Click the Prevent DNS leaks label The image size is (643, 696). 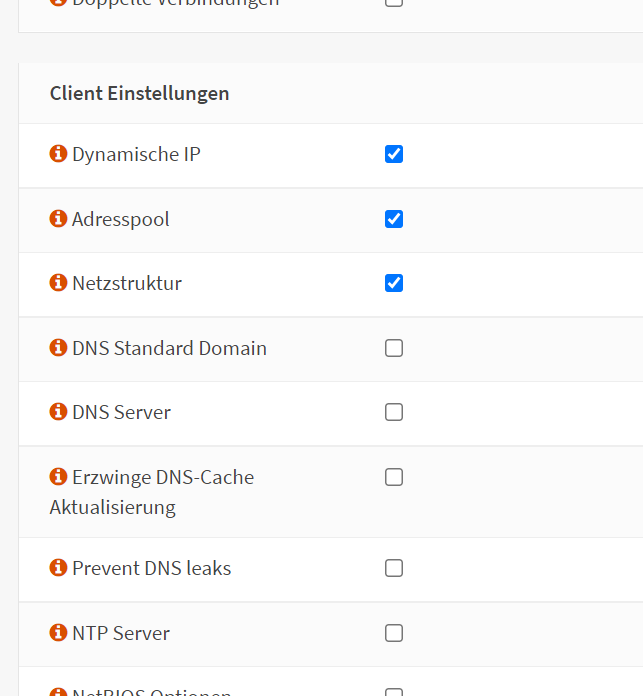(x=152, y=568)
